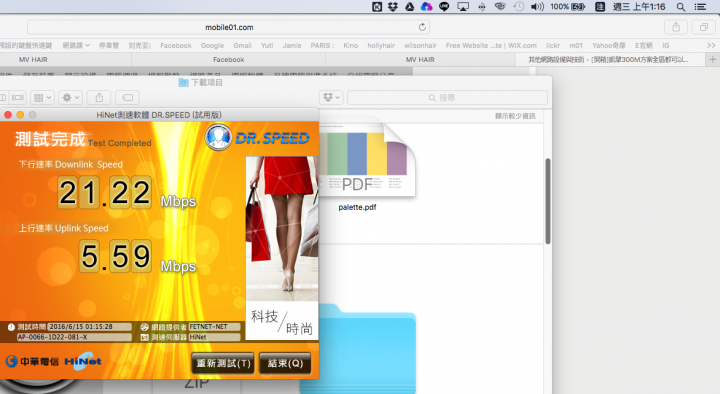Click the Dropbox icon in the menu bar
This screenshot has width=720, height=394.
tap(393, 6)
